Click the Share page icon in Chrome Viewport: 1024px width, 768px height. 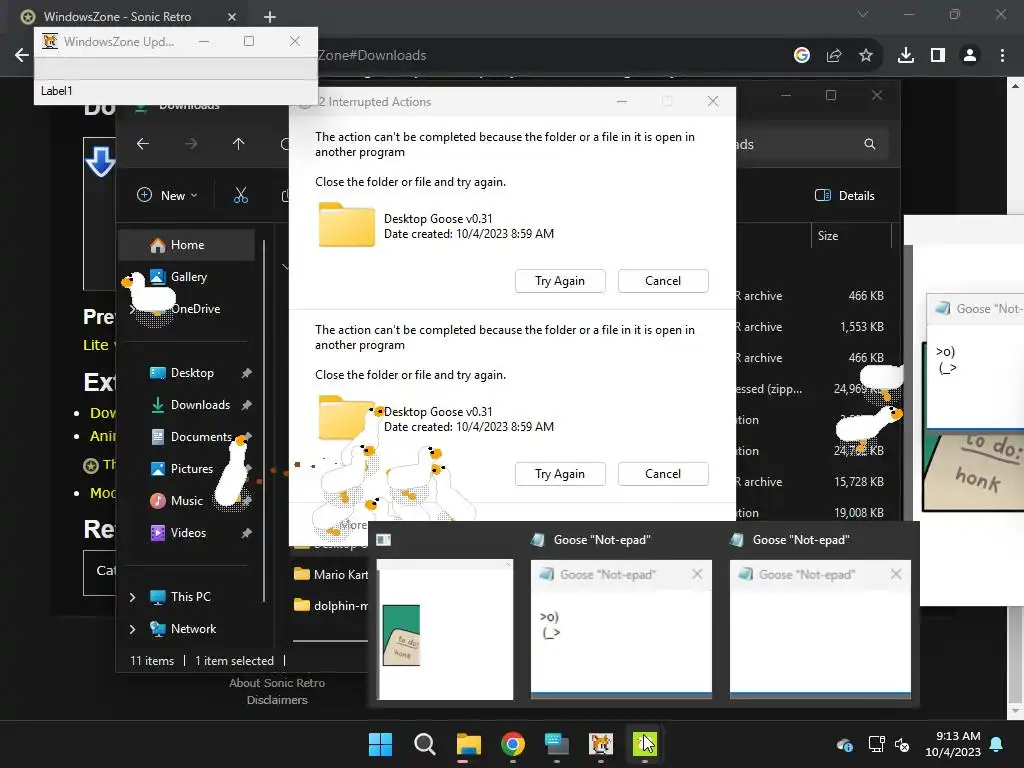pos(834,56)
